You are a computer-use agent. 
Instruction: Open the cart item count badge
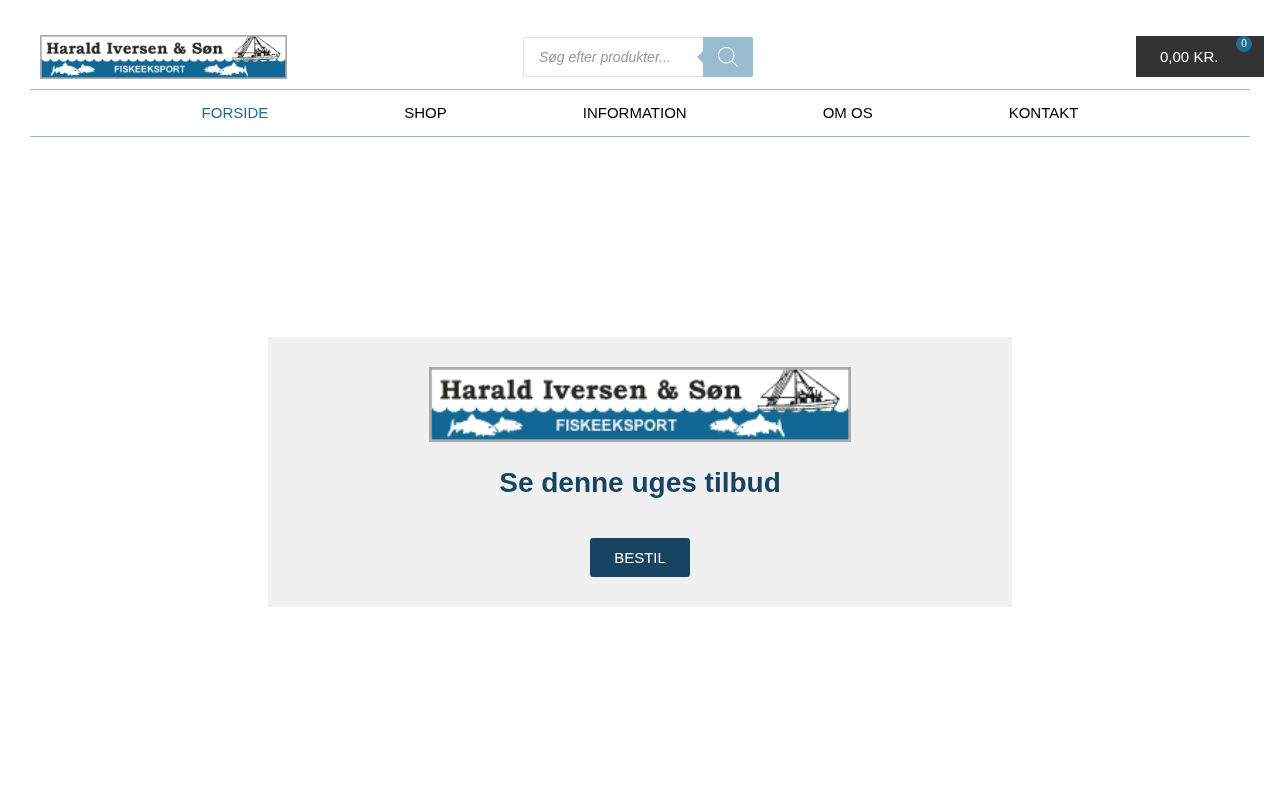tap(1244, 44)
